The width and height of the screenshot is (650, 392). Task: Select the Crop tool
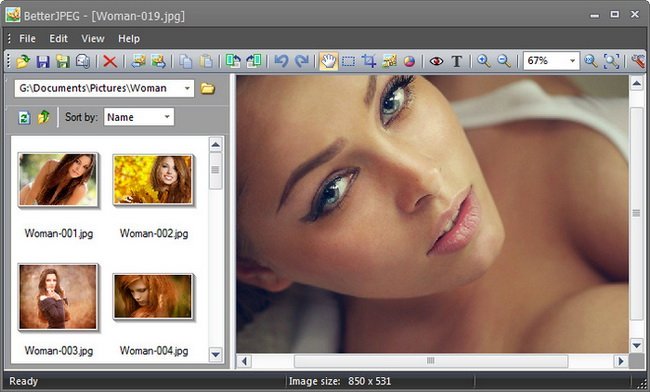(x=369, y=61)
